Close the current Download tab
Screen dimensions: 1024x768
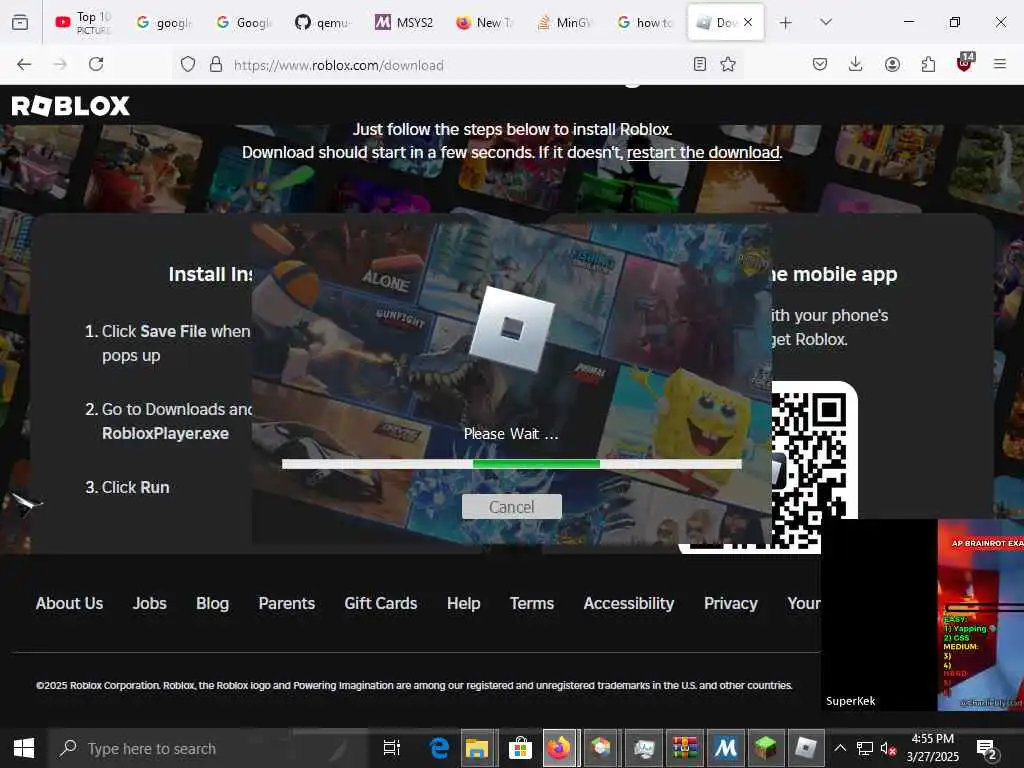748,22
